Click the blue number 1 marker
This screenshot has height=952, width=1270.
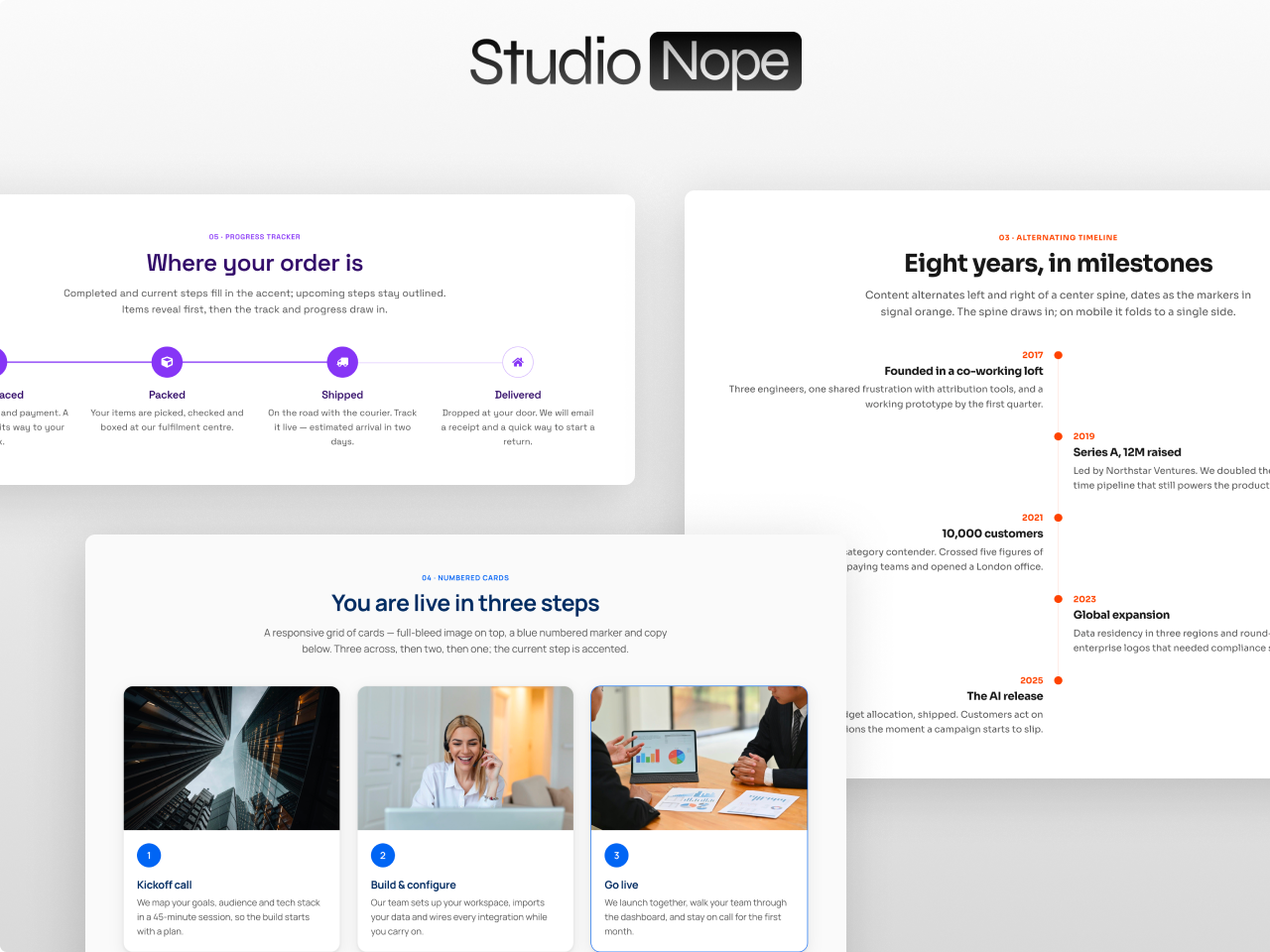149,855
